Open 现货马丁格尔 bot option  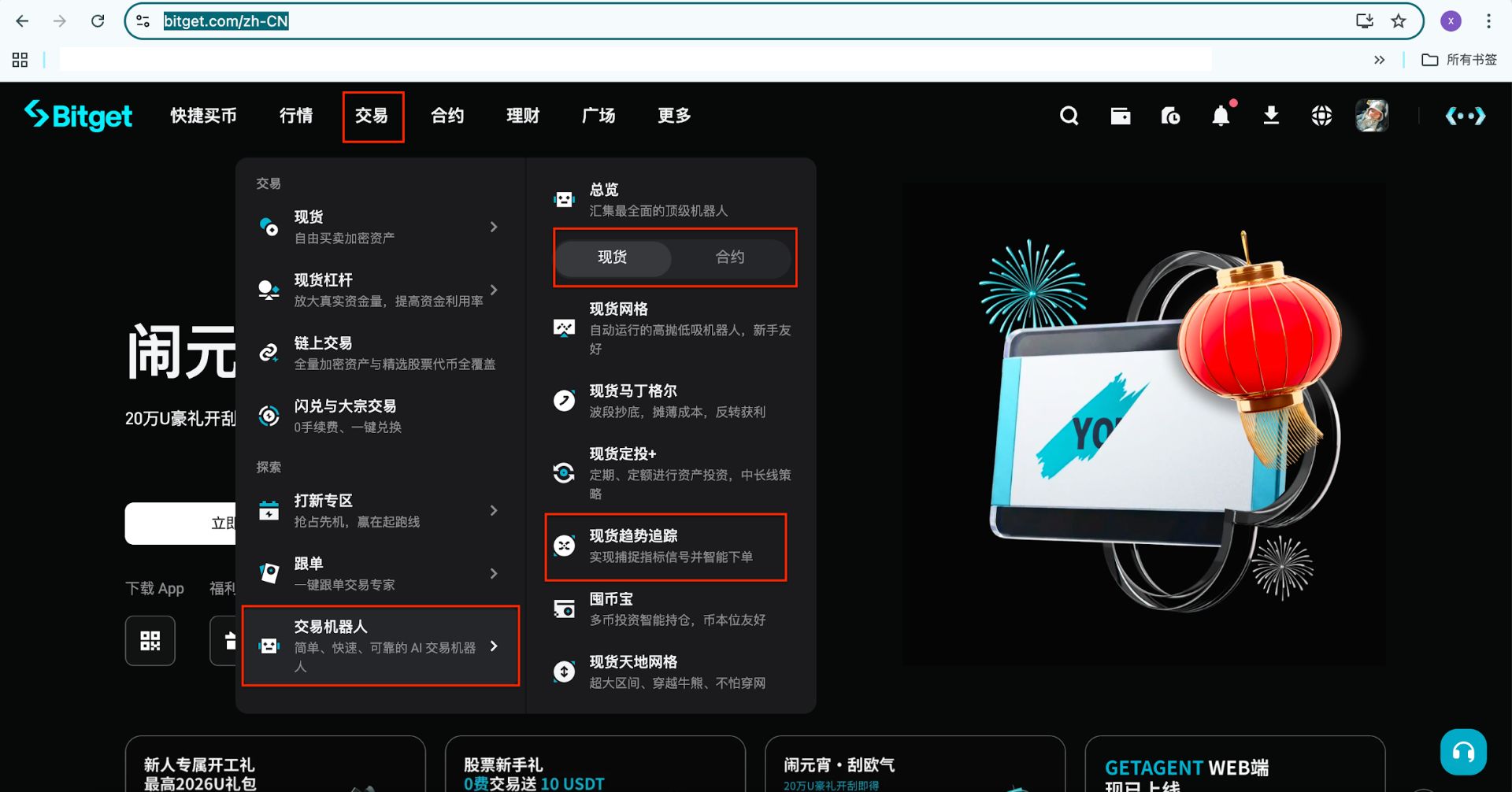tap(672, 401)
